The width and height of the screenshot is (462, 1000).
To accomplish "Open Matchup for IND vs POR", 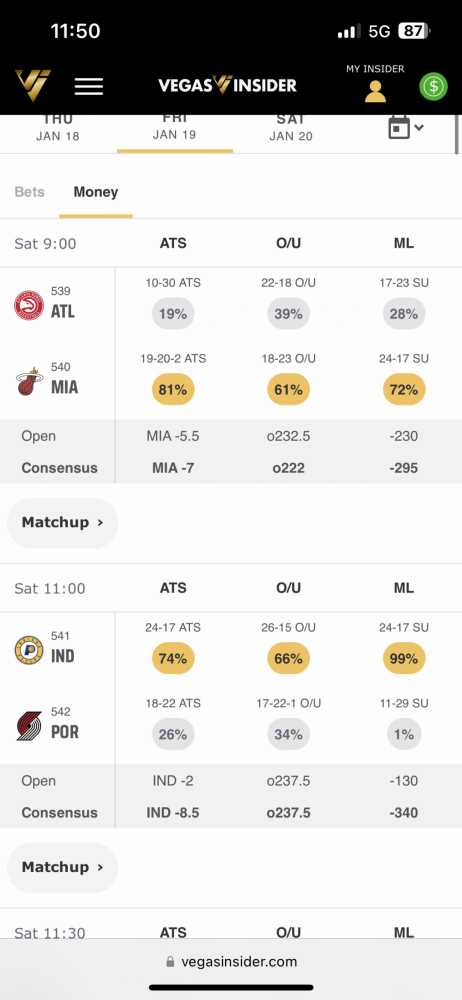I will pyautogui.click(x=63, y=867).
